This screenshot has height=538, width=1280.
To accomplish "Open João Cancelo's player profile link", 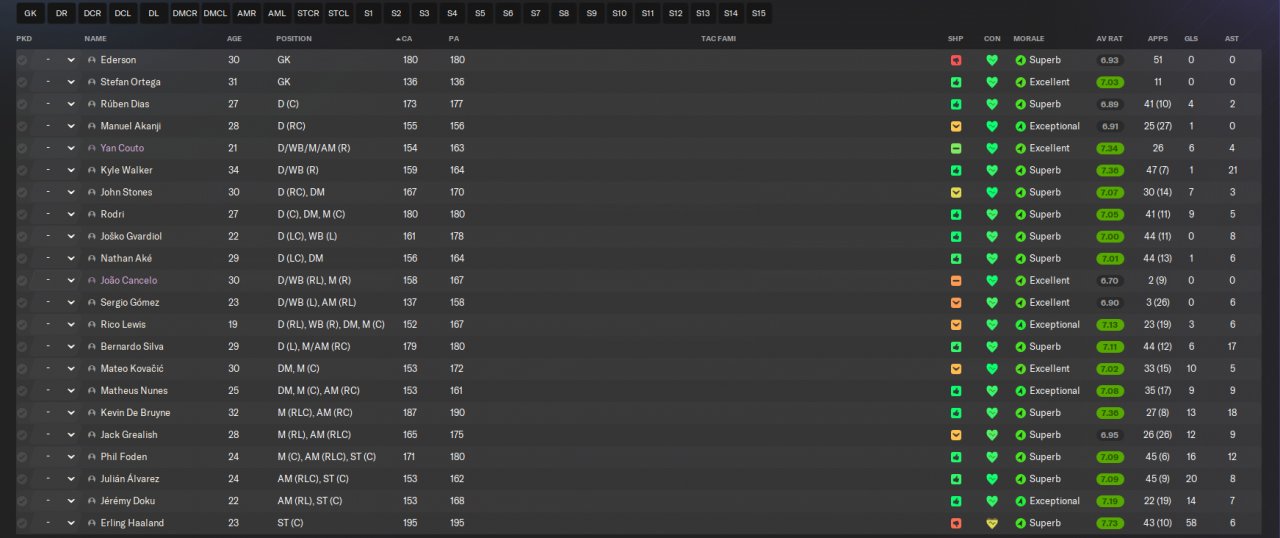I will pyautogui.click(x=128, y=281).
